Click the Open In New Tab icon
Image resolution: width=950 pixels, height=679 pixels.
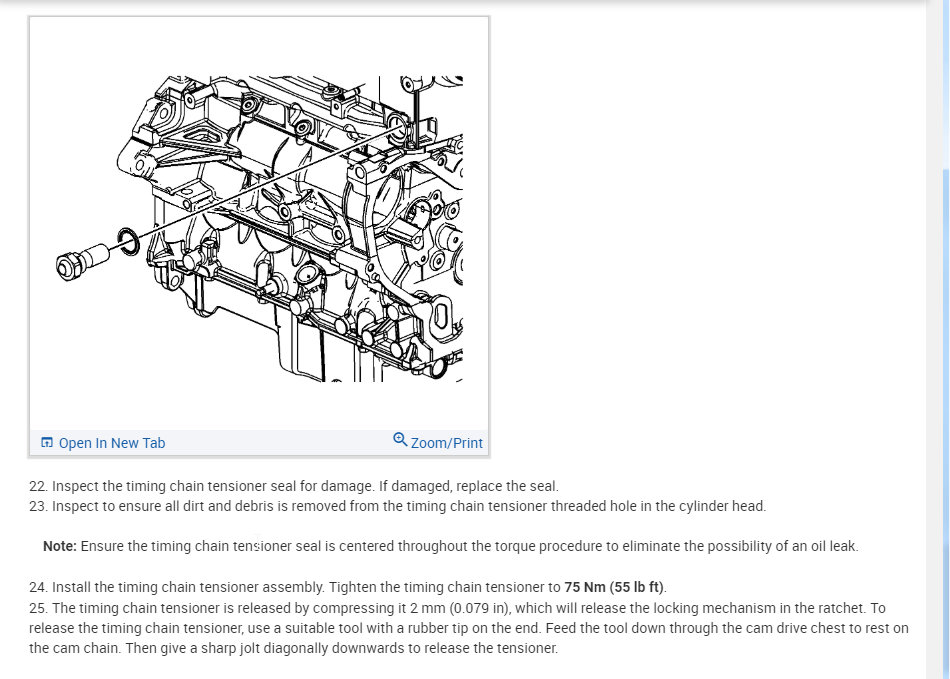tap(47, 443)
